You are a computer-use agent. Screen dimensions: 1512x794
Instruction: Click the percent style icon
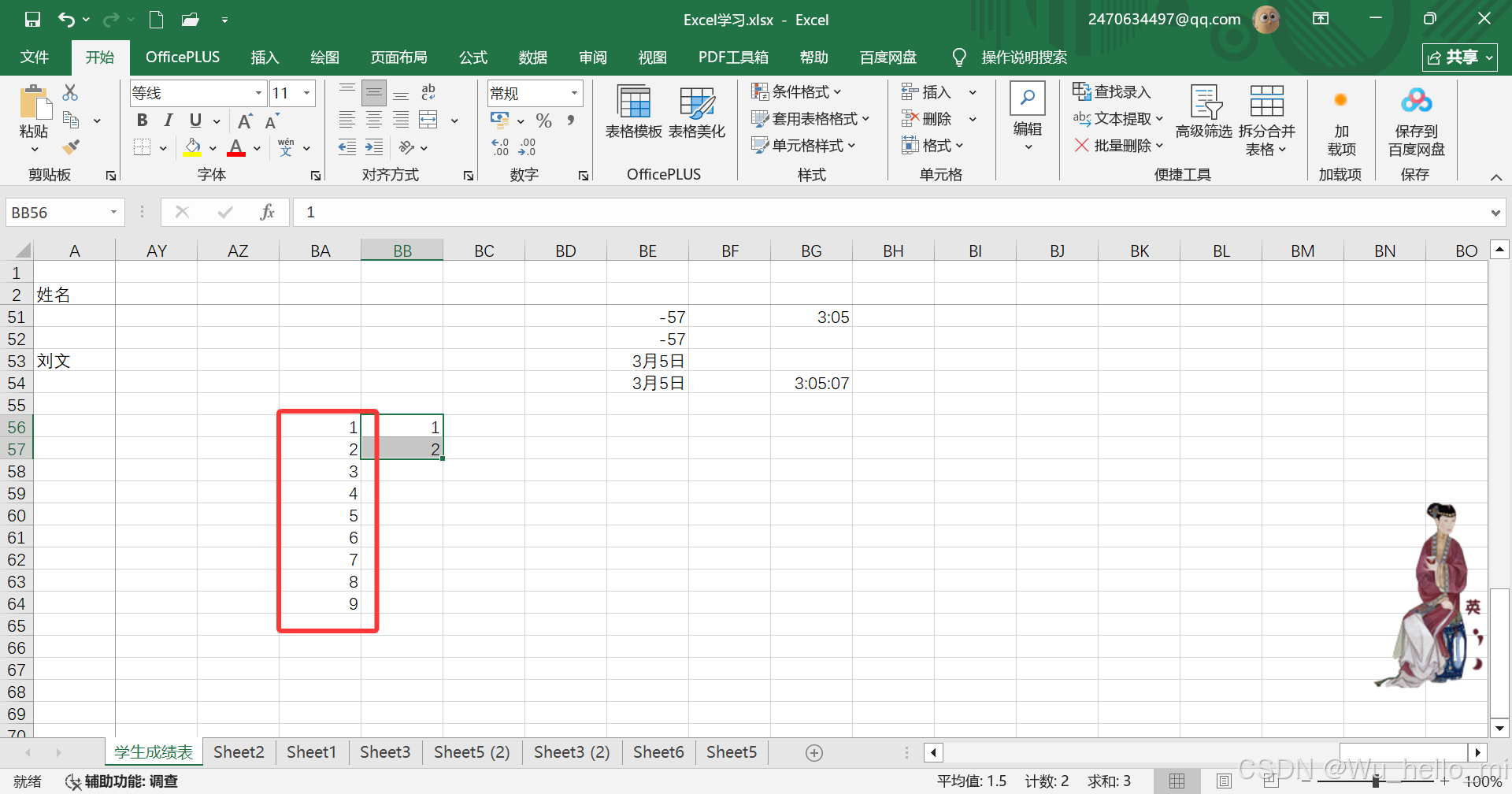543,121
